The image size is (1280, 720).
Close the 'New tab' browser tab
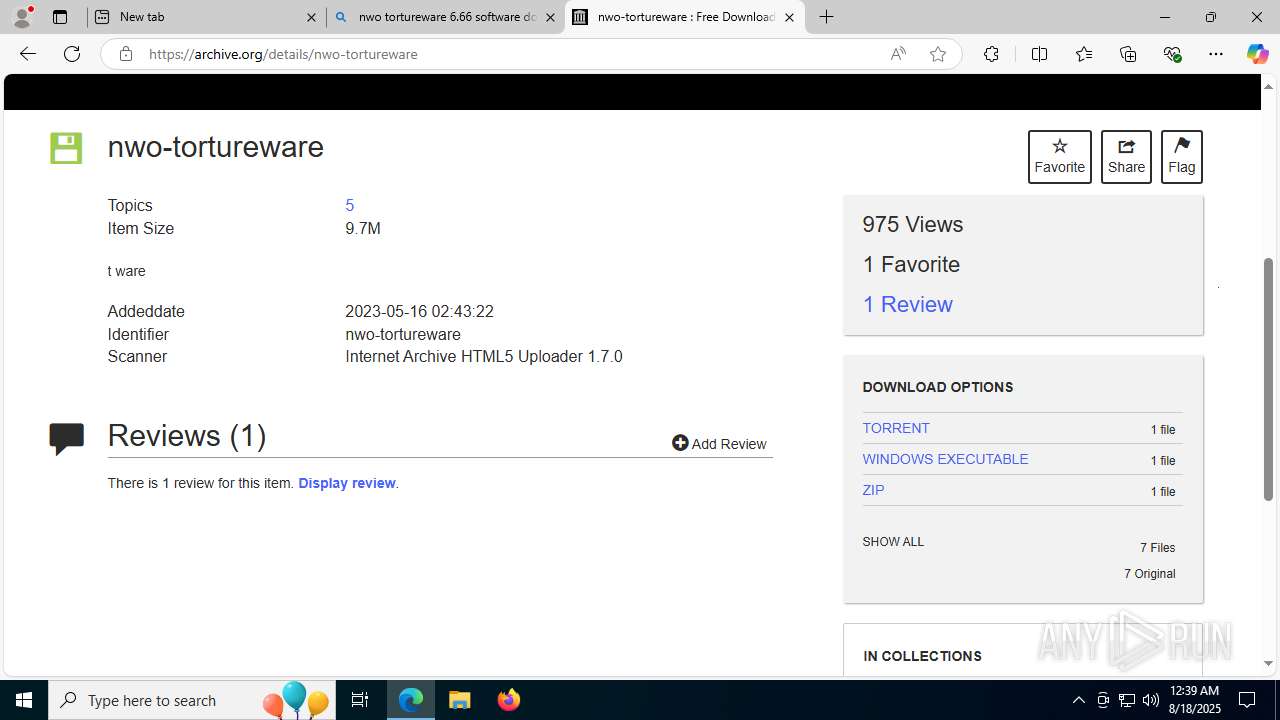[x=311, y=17]
